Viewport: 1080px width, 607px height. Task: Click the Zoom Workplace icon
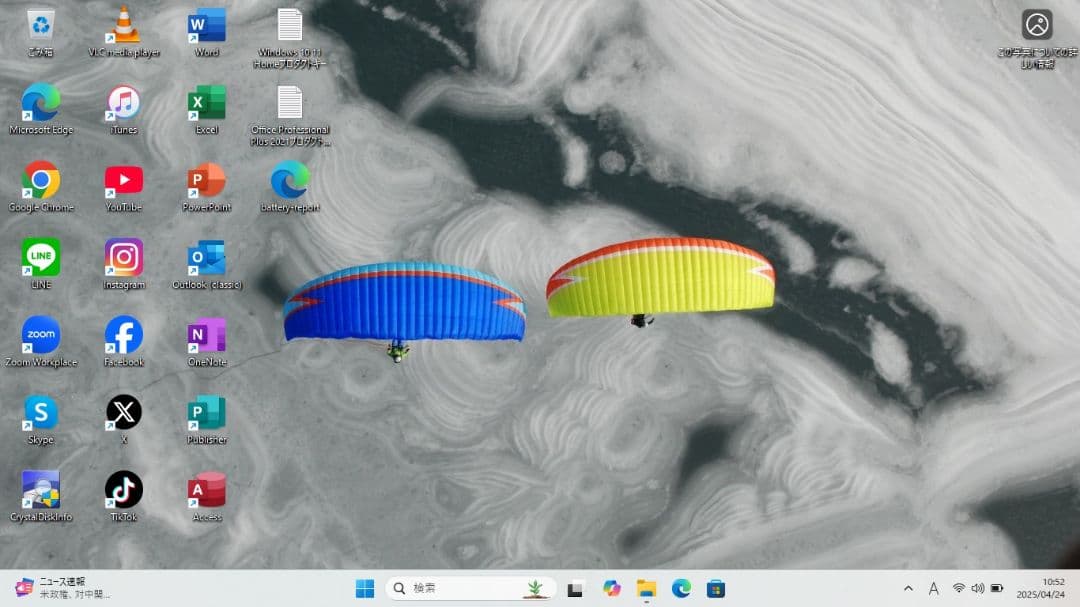click(x=41, y=335)
